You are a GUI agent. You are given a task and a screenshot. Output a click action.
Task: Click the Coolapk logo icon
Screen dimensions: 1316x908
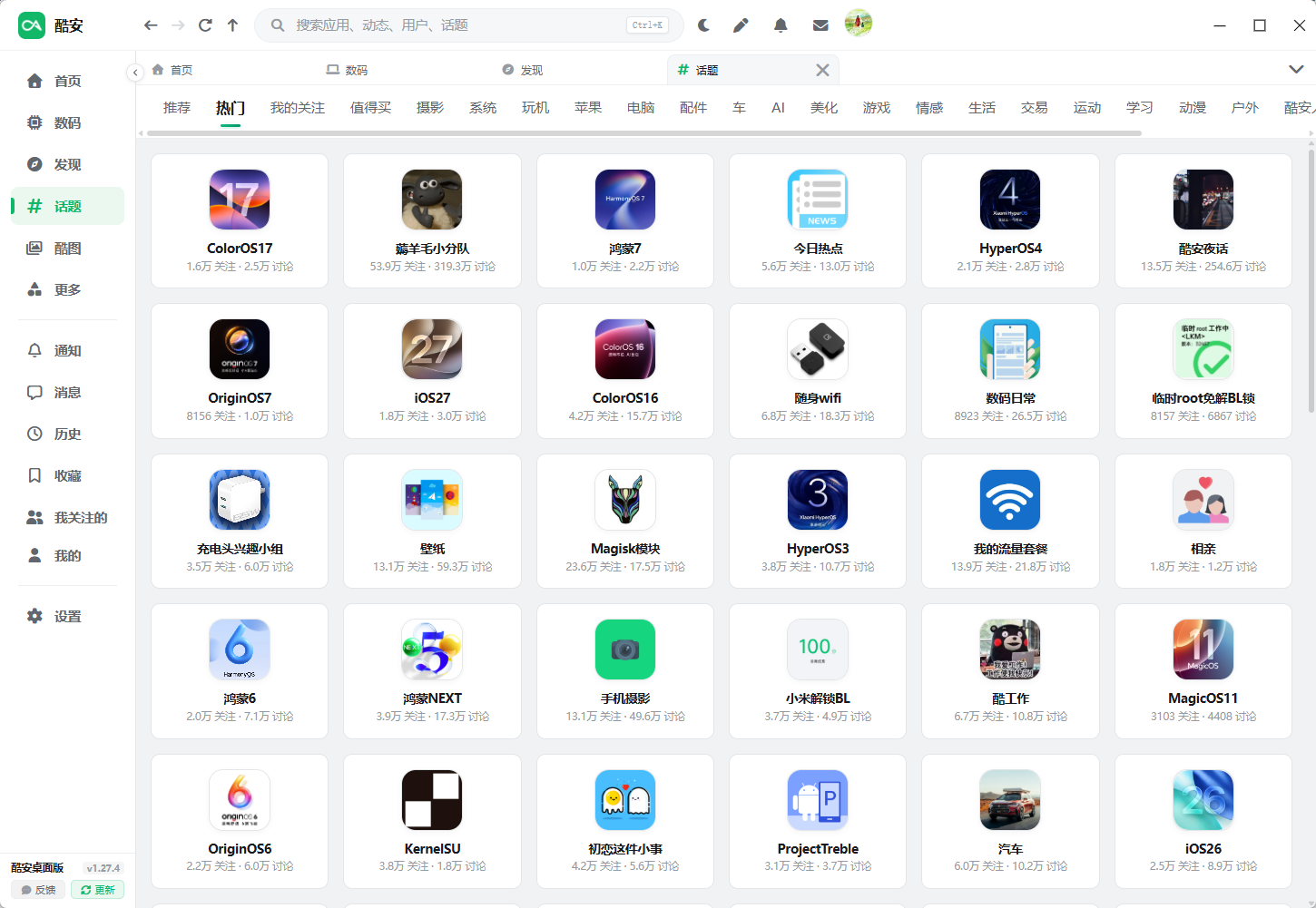[32, 25]
